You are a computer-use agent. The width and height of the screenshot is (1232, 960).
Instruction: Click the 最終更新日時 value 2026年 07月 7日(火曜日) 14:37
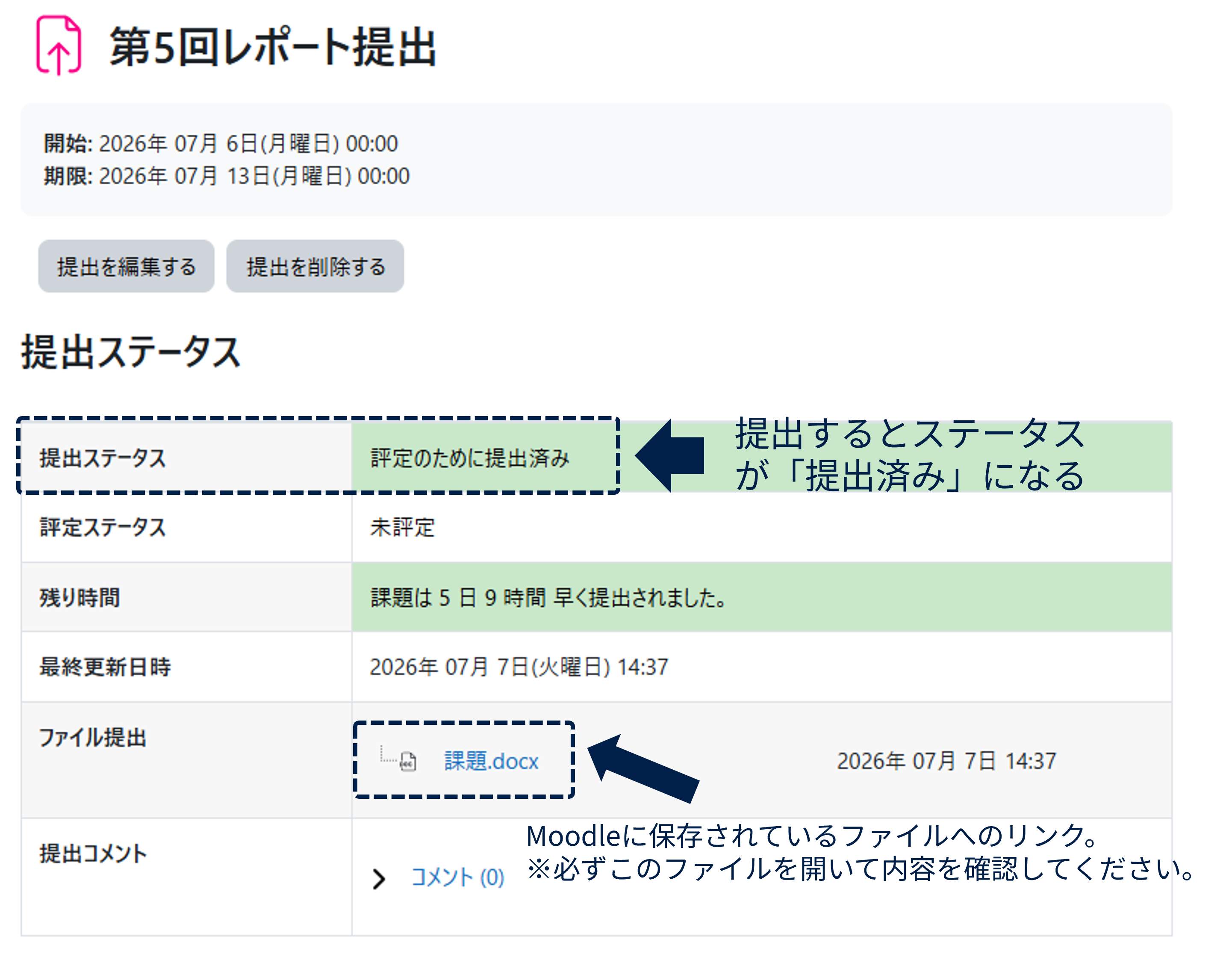tap(519, 667)
